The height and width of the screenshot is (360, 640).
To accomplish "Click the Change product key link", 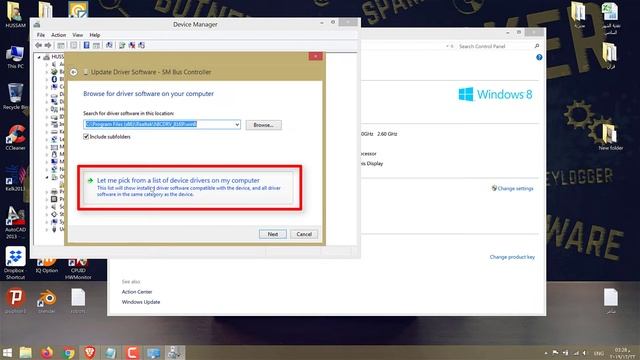I will click(x=512, y=257).
